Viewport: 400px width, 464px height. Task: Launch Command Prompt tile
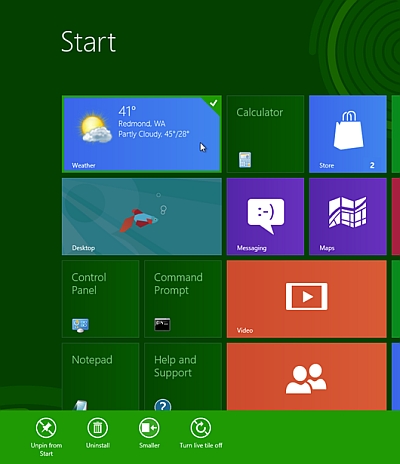click(183, 299)
